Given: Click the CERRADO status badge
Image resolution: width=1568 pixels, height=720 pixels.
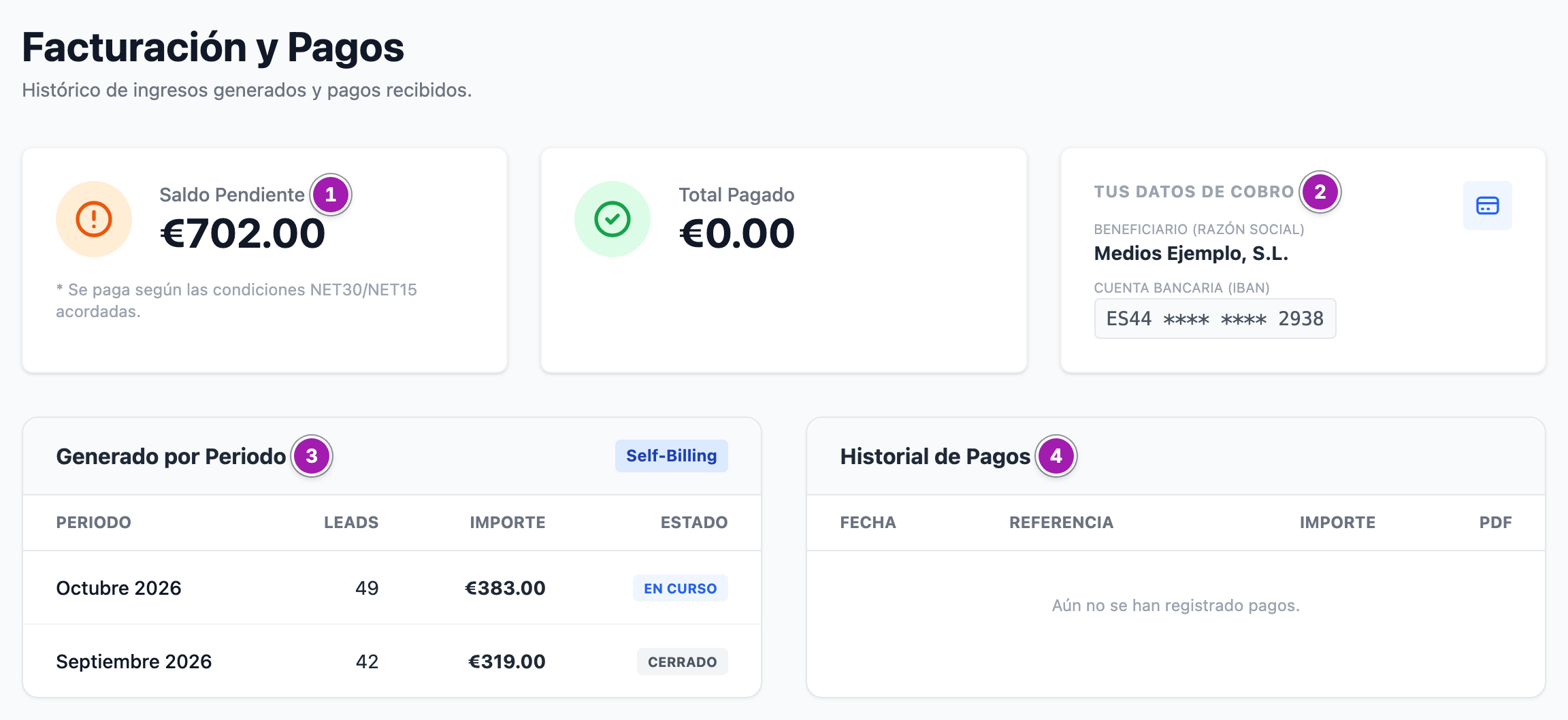Looking at the screenshot, I should point(683,662).
